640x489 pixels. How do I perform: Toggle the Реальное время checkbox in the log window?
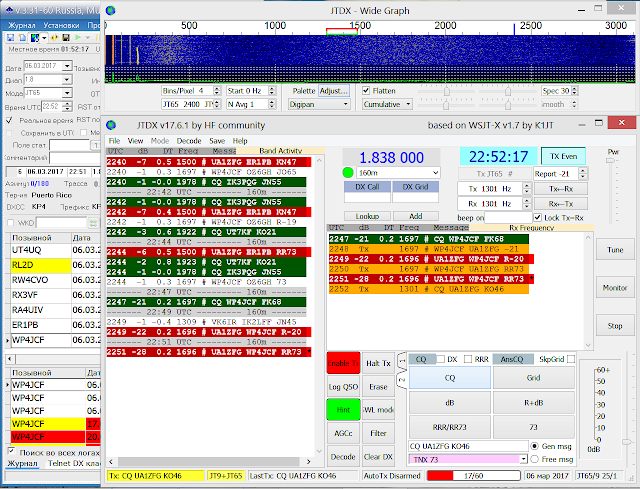click(x=9, y=120)
